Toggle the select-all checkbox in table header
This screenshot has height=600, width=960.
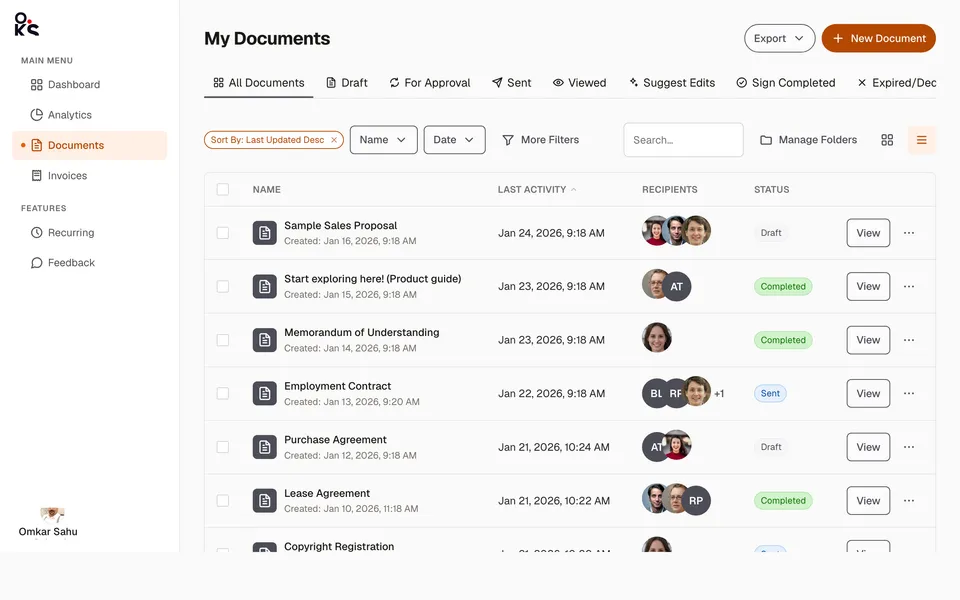[x=223, y=189]
